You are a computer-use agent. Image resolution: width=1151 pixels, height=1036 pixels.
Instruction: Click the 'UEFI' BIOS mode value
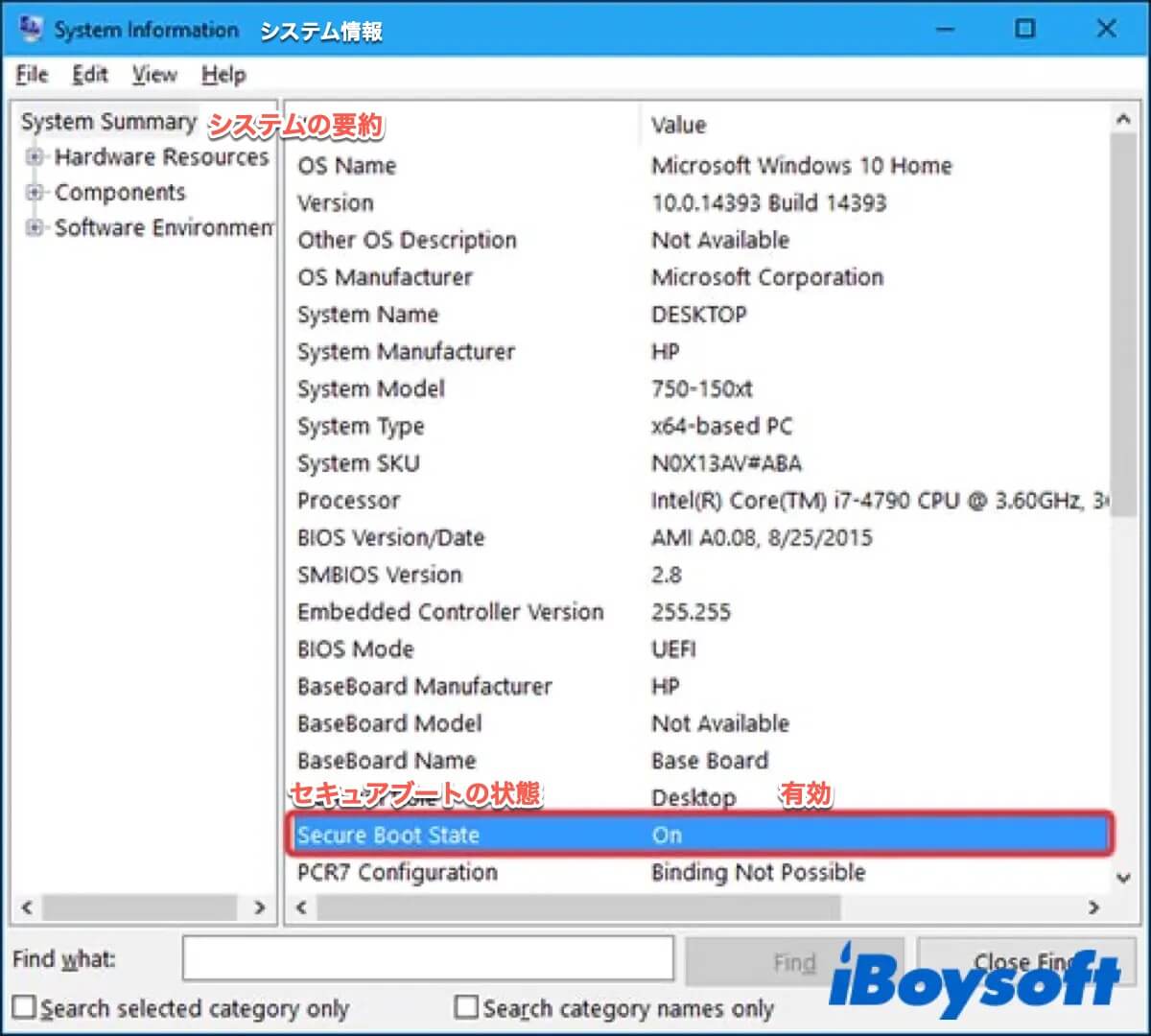coord(673,648)
